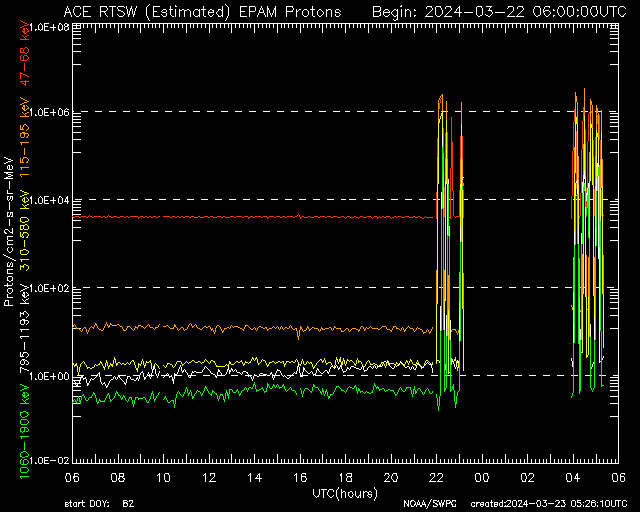The image size is (640, 512).
Task: Click the red 47-68 keV legend label
Action: click(24, 53)
